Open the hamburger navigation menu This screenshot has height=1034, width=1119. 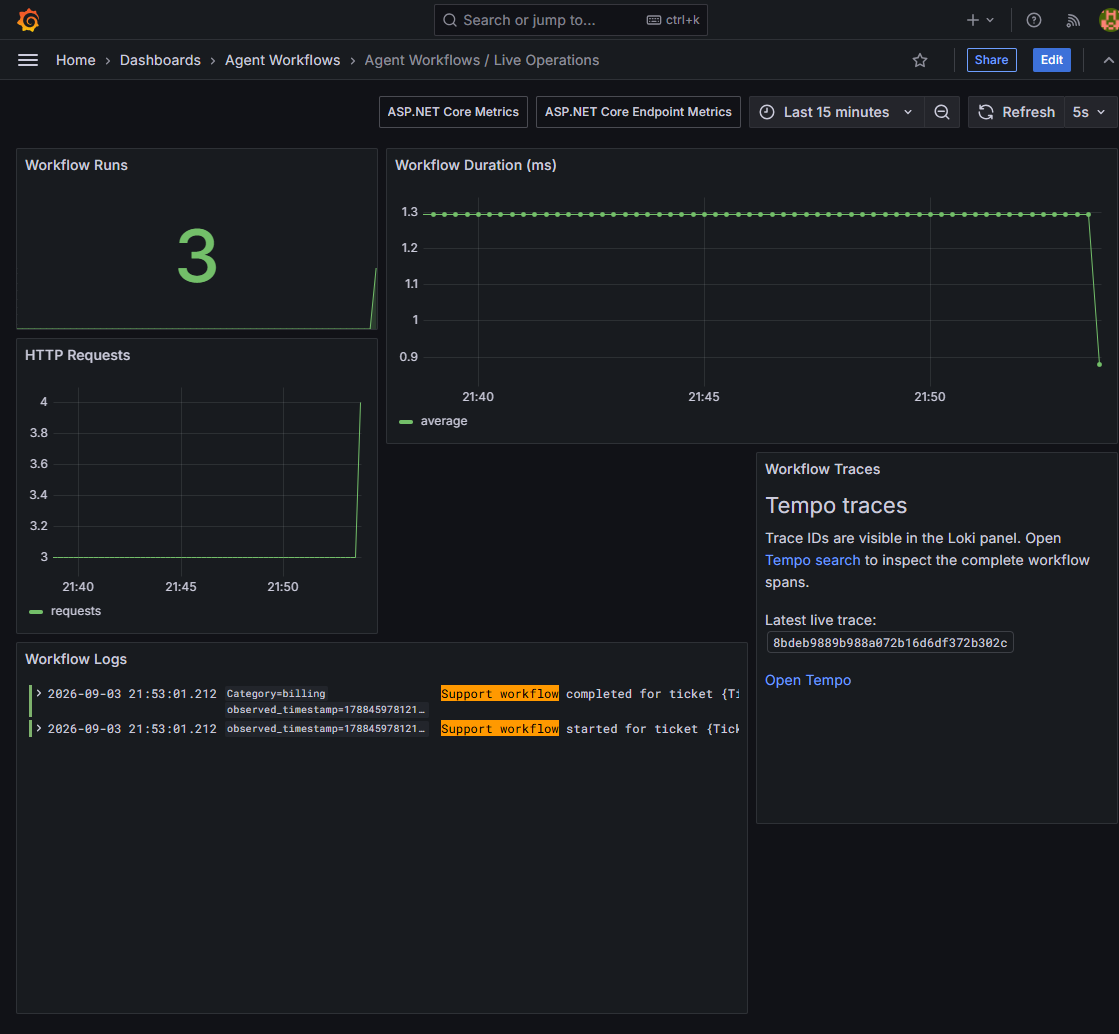click(x=28, y=61)
